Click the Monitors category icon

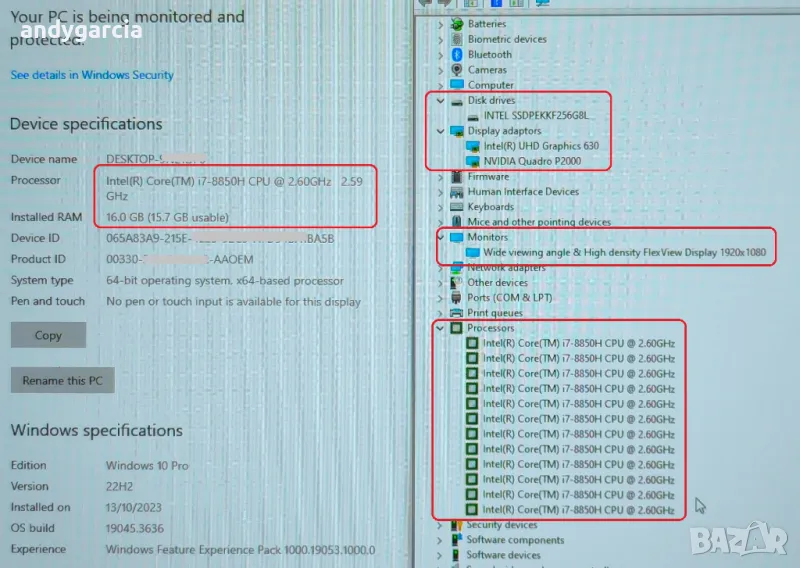click(457, 237)
